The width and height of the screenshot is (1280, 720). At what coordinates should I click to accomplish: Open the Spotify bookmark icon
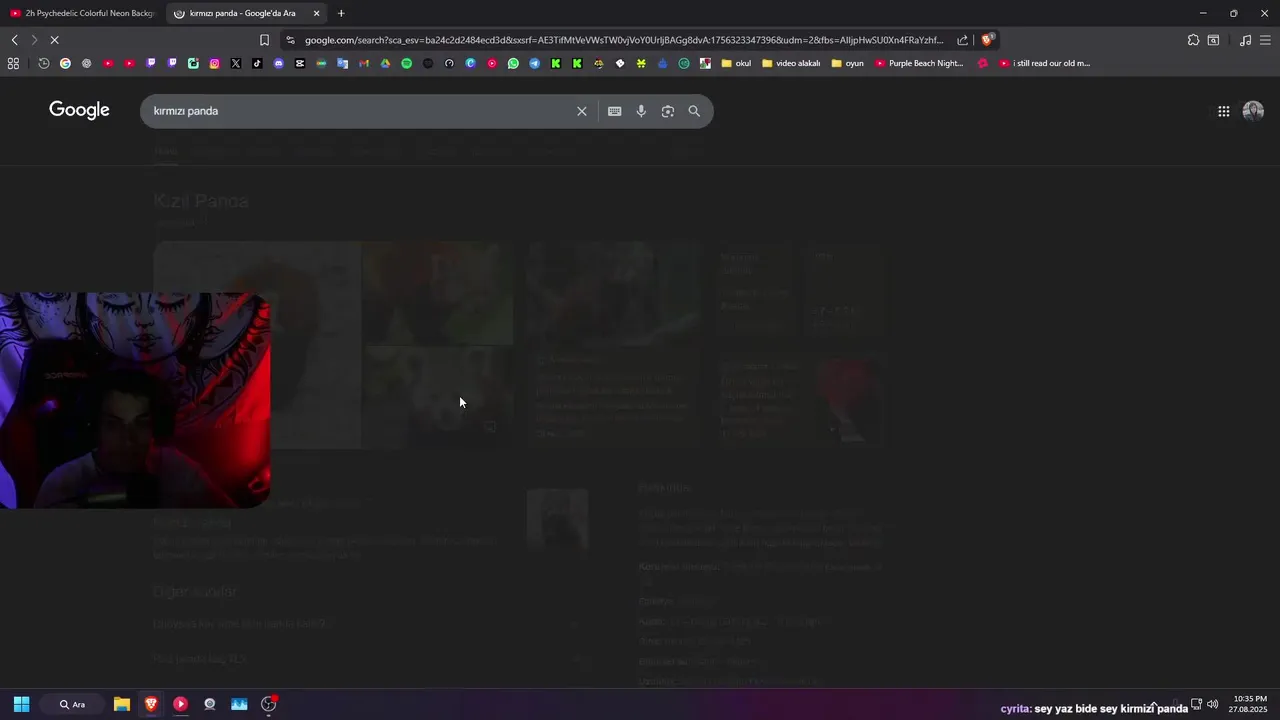coord(406,63)
